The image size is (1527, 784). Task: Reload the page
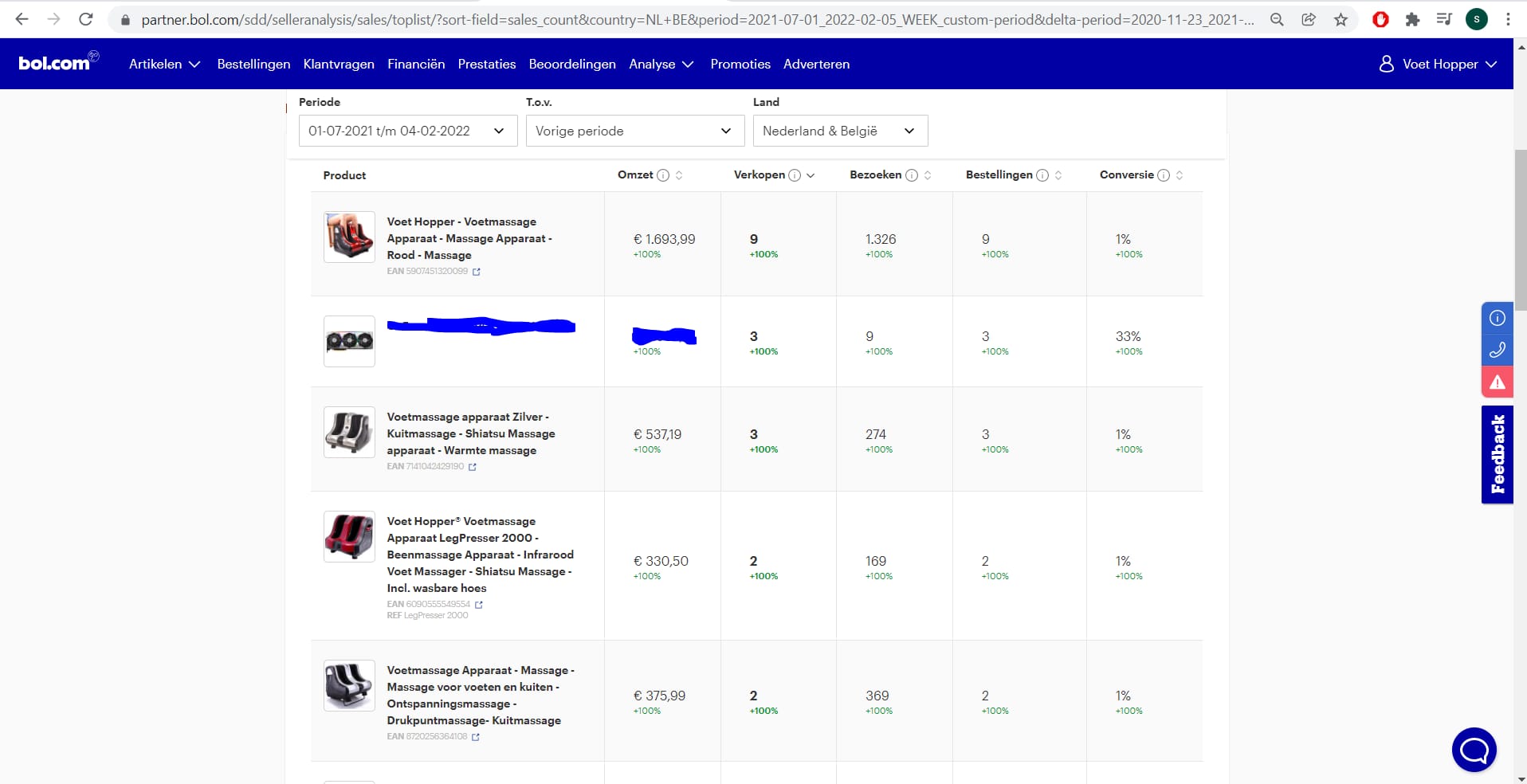(86, 19)
